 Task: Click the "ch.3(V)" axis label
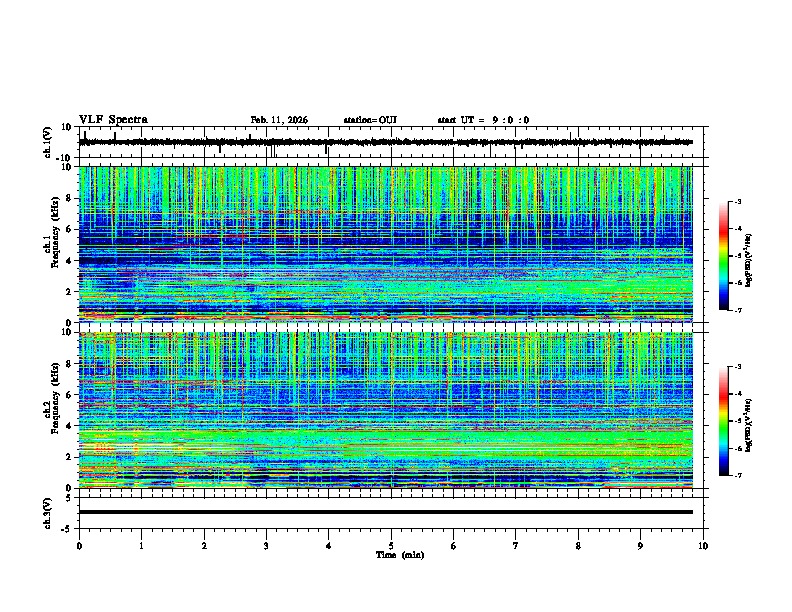point(48,513)
